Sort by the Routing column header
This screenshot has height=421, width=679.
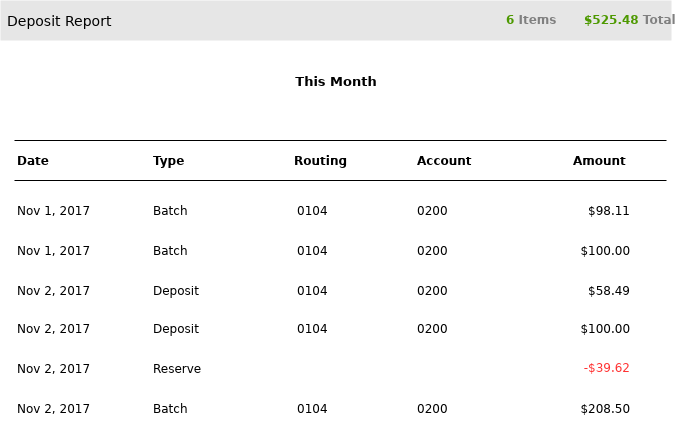tap(320, 161)
